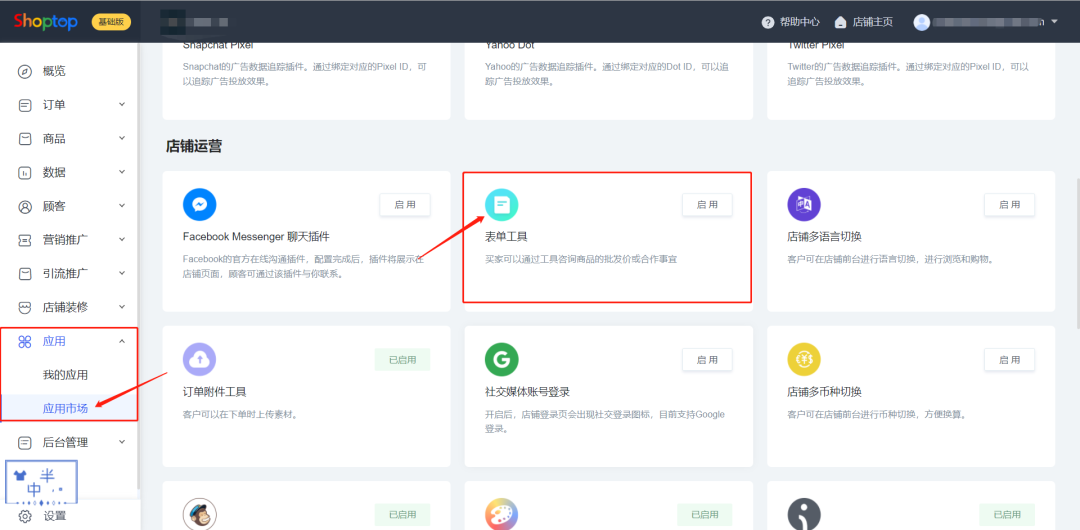Click the user avatar icon
Image resolution: width=1080 pixels, height=530 pixels.
point(922,22)
